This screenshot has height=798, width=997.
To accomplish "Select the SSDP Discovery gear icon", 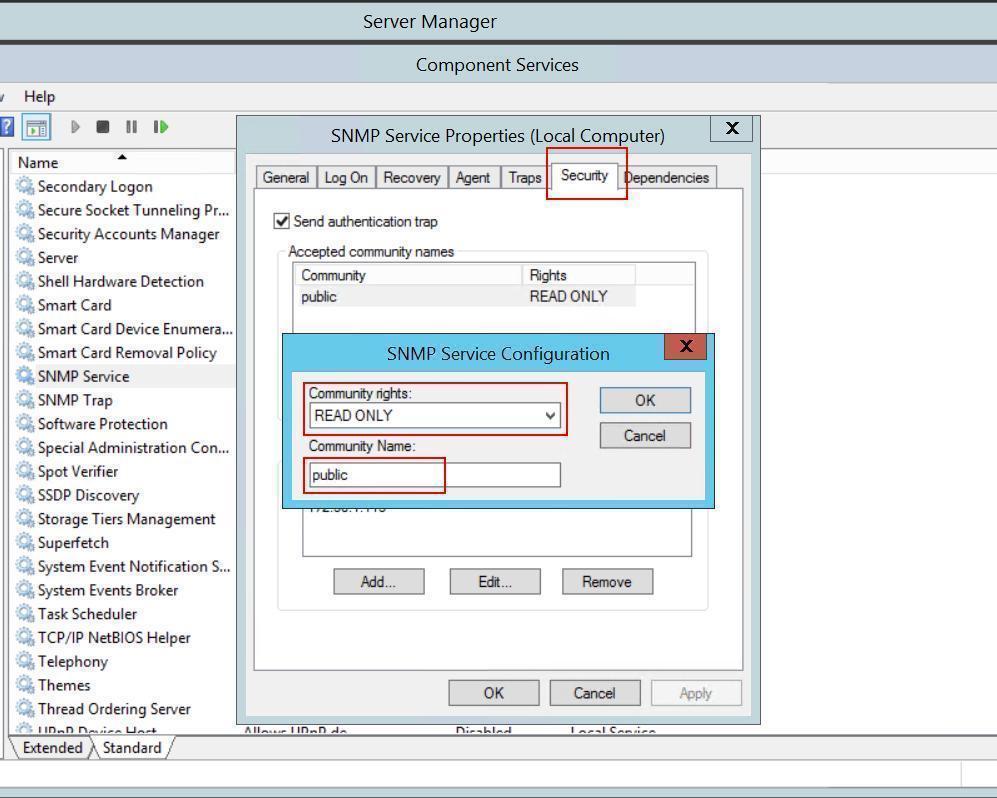I will 25,495.
